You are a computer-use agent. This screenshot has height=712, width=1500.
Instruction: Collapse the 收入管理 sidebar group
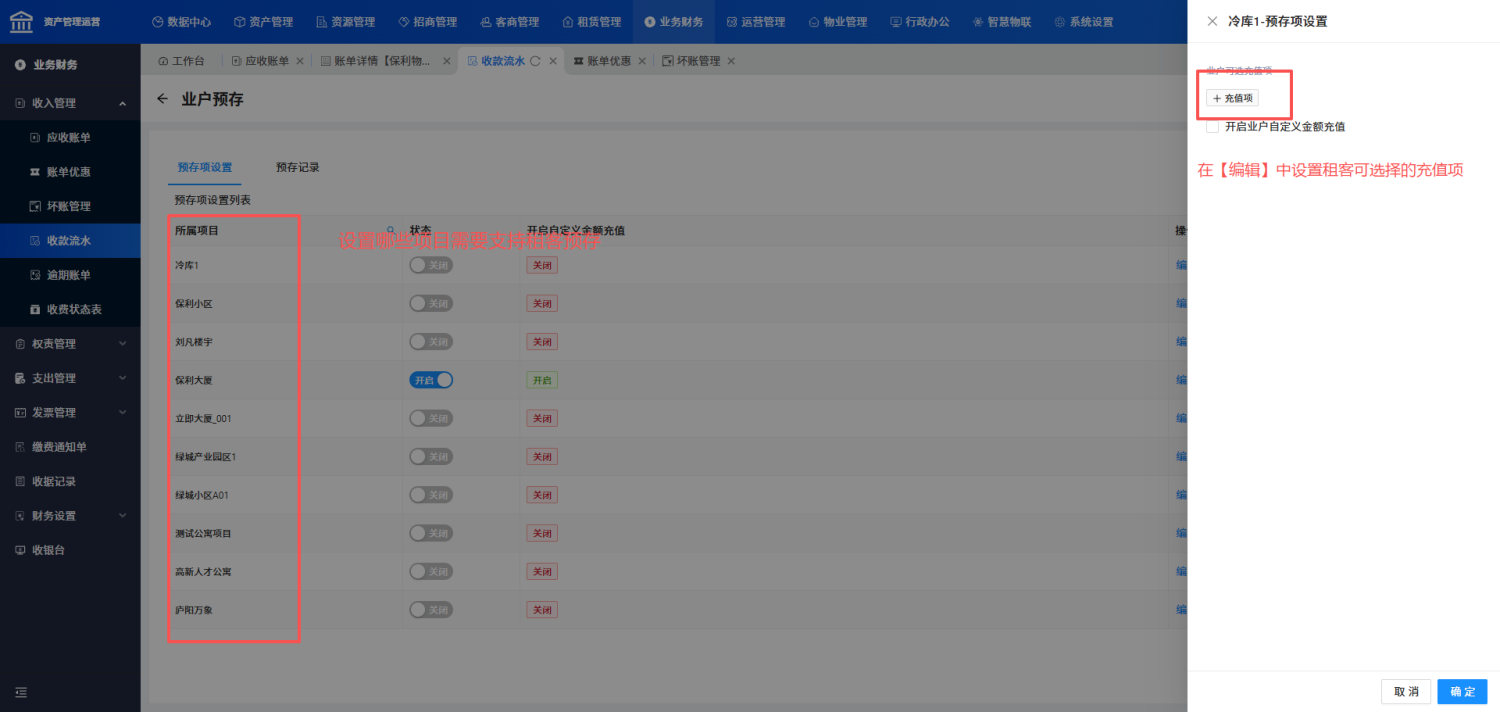tap(70, 103)
